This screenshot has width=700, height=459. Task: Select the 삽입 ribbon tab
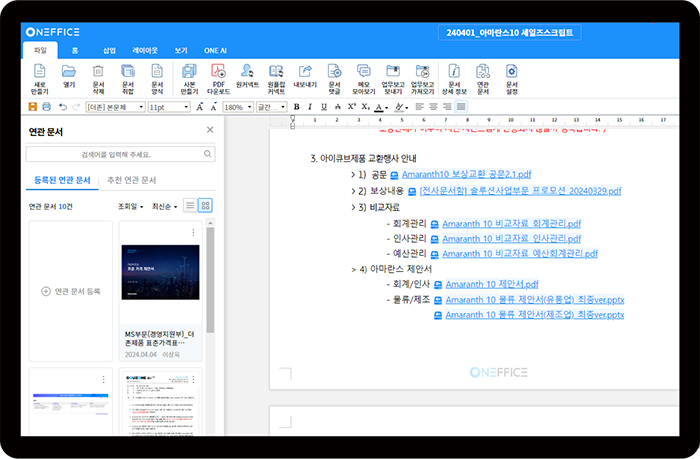coord(109,50)
